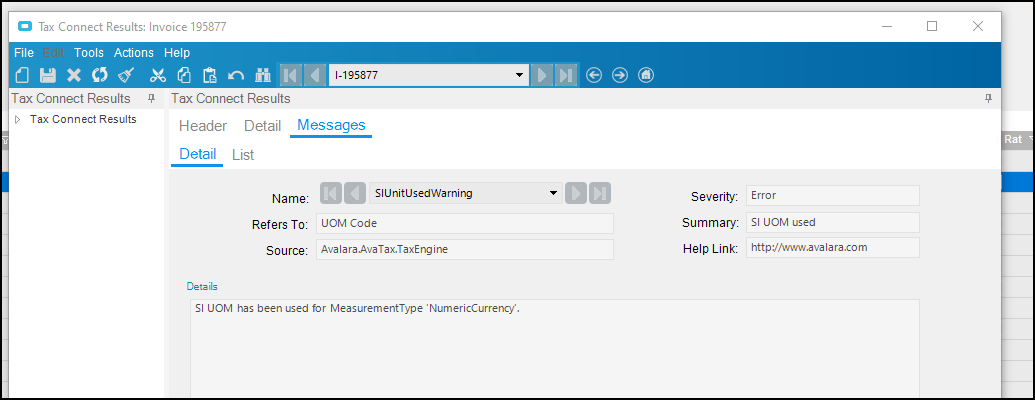
Task: Click the Severity field showing Error
Action: [832, 196]
